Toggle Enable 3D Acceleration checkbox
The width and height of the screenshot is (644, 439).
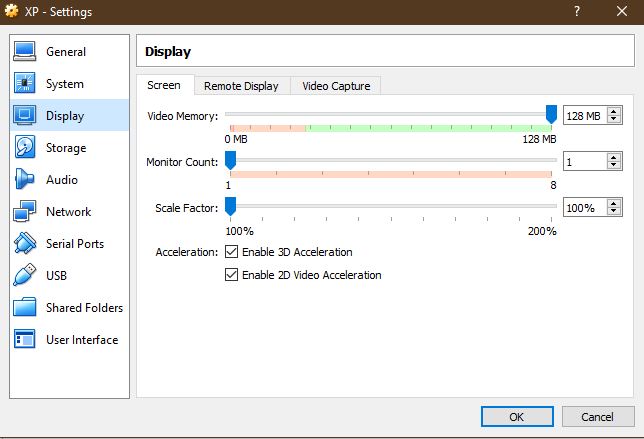[x=231, y=252]
